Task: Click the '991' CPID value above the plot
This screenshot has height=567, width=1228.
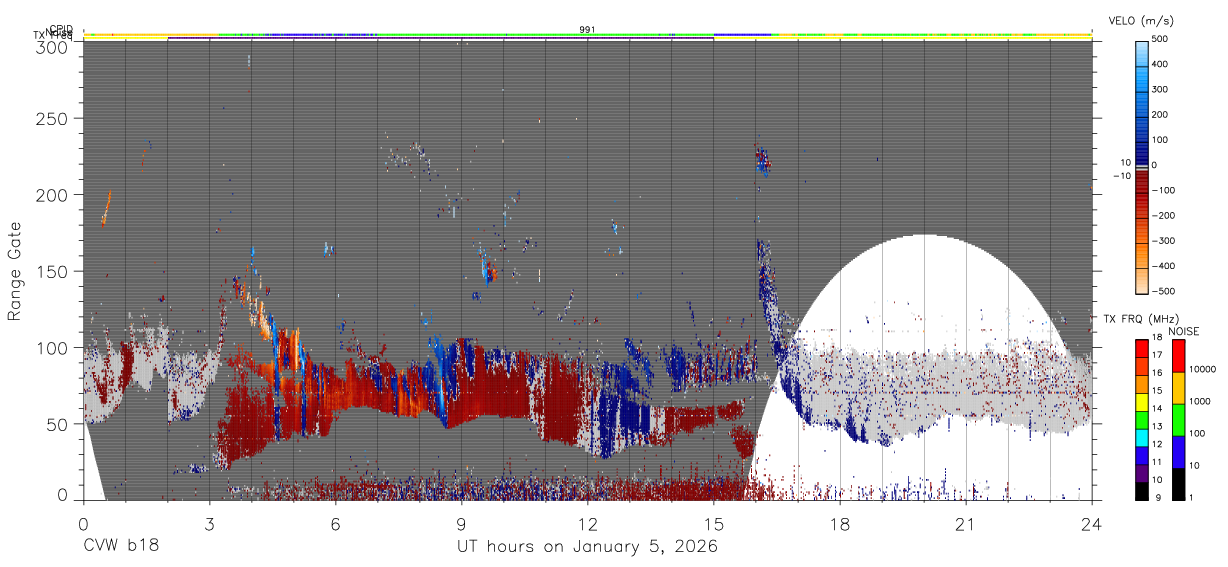Action: [x=587, y=30]
